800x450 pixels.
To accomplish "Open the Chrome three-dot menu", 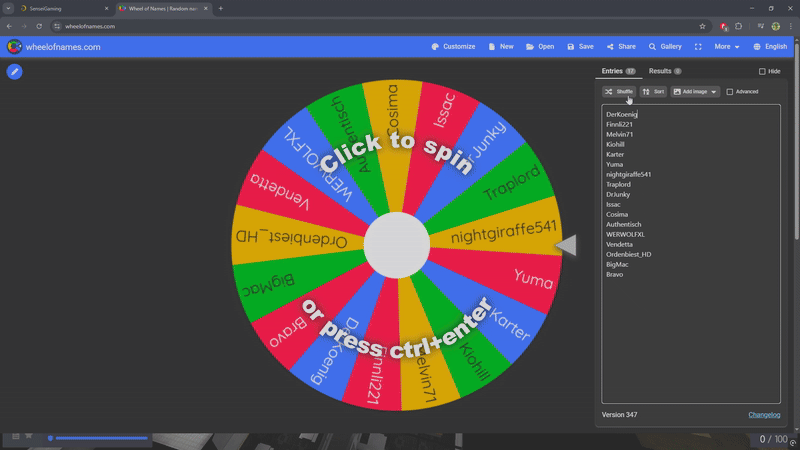I will [790, 26].
